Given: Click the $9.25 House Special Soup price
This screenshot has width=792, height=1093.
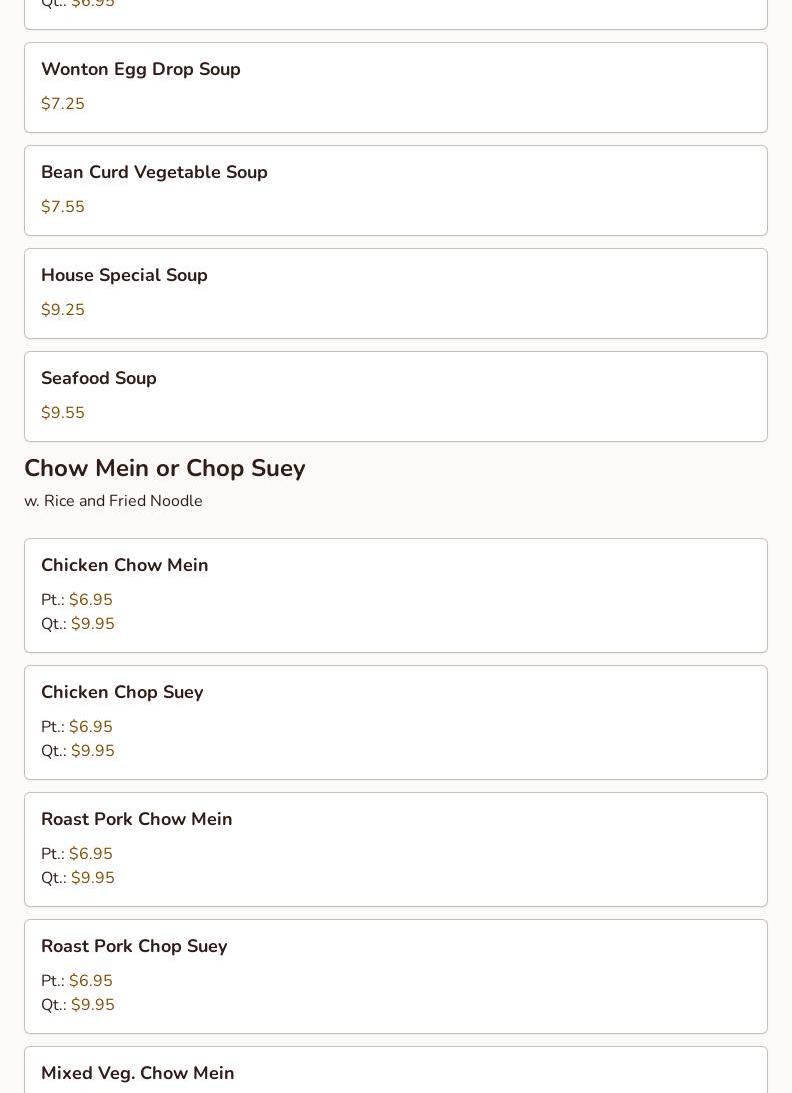Looking at the screenshot, I should click(63, 310).
